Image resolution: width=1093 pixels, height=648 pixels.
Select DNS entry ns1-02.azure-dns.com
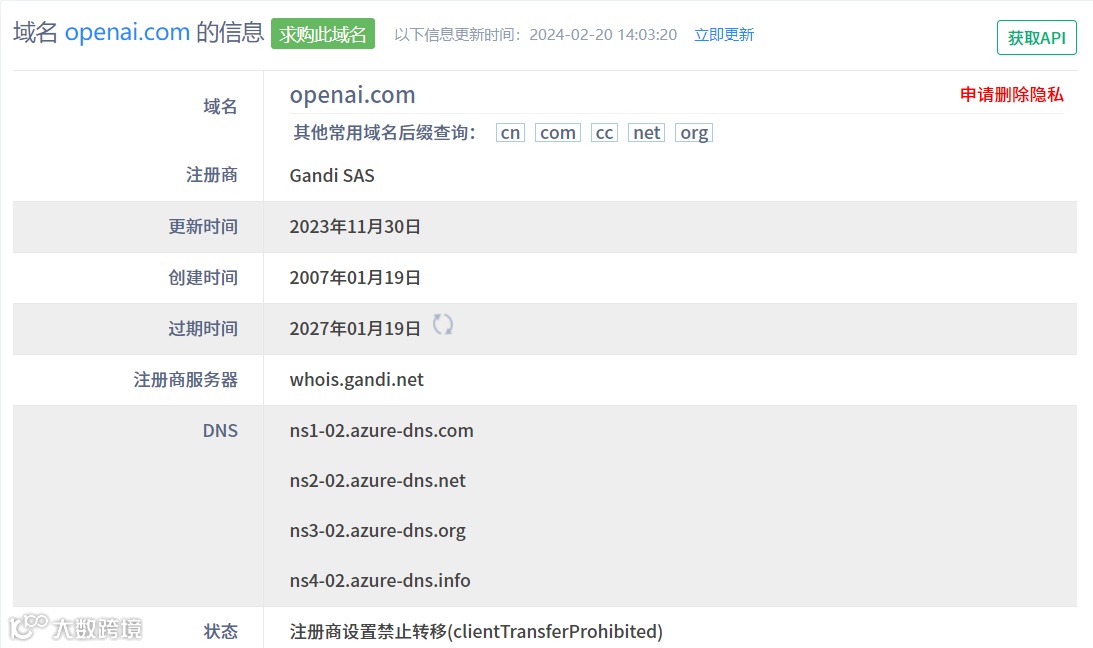point(380,431)
